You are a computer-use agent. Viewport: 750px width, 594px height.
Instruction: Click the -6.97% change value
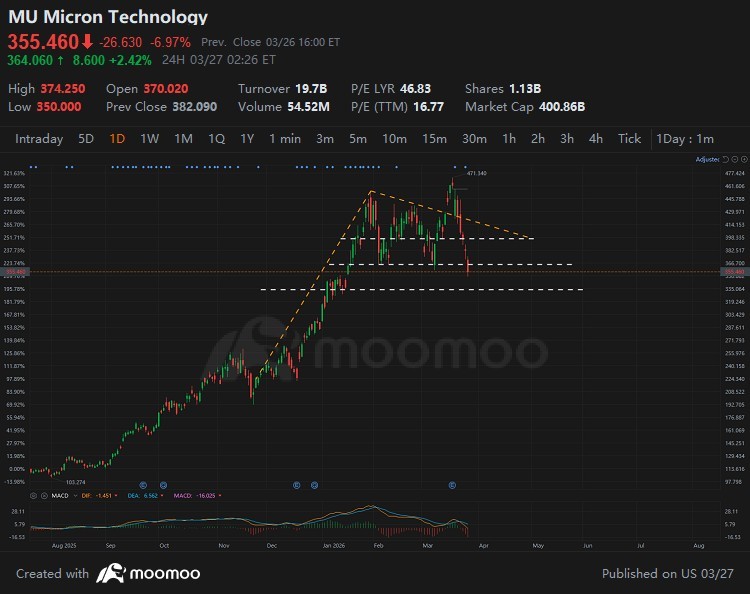tap(170, 43)
